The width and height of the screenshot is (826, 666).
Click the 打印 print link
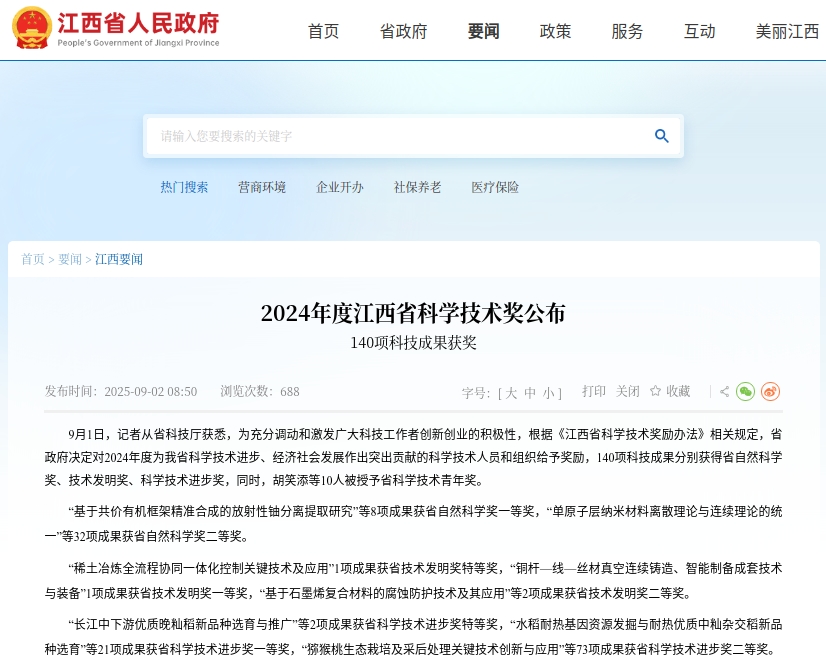(594, 392)
